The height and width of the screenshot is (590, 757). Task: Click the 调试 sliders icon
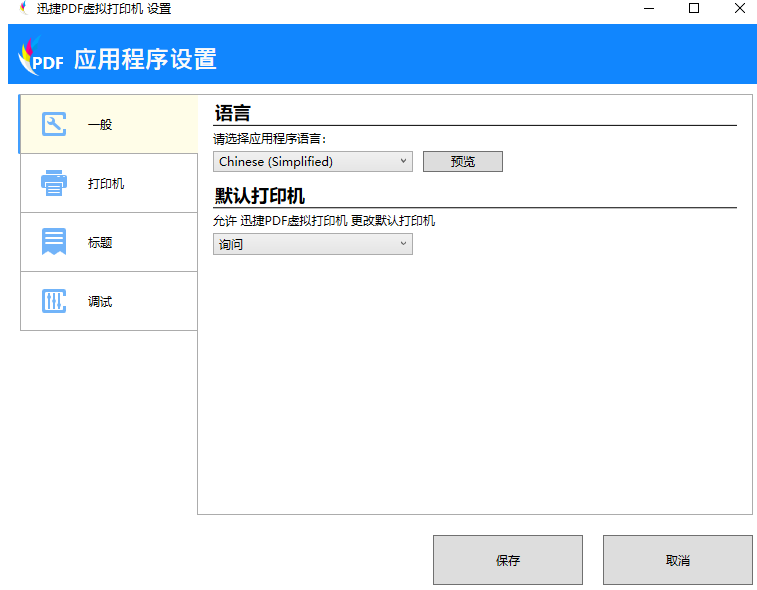coord(54,301)
